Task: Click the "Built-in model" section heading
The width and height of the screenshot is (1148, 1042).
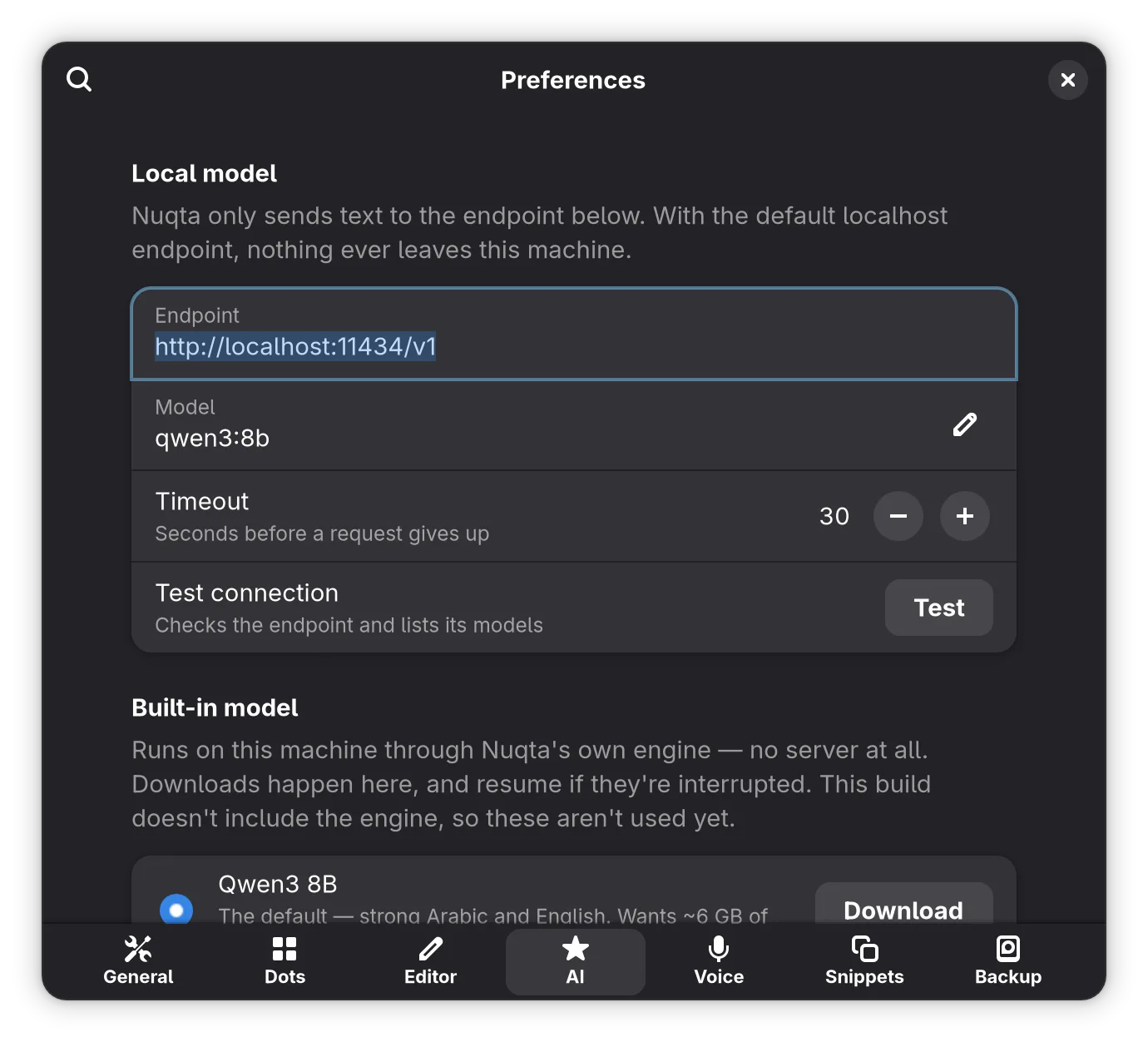Action: click(x=215, y=707)
